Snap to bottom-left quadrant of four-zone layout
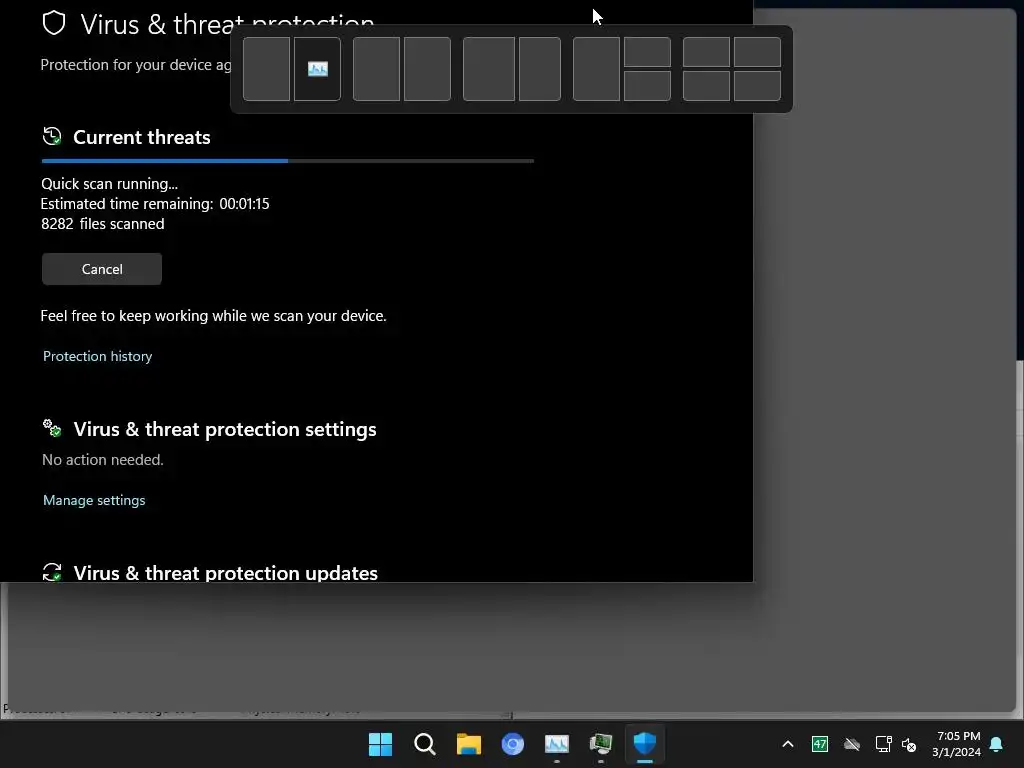This screenshot has width=1024, height=768. pos(706,86)
